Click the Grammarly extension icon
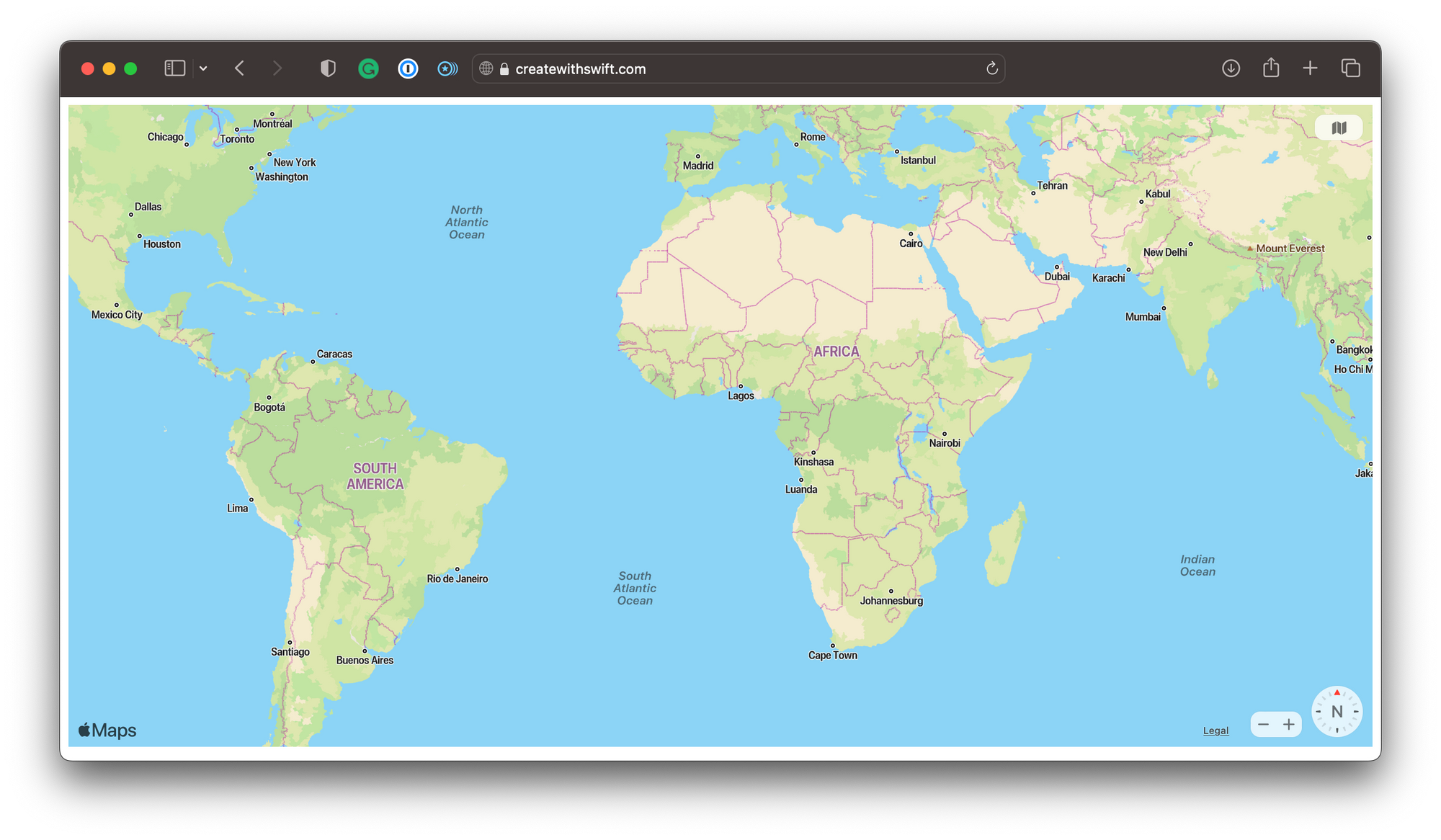The image size is (1441, 840). point(368,68)
